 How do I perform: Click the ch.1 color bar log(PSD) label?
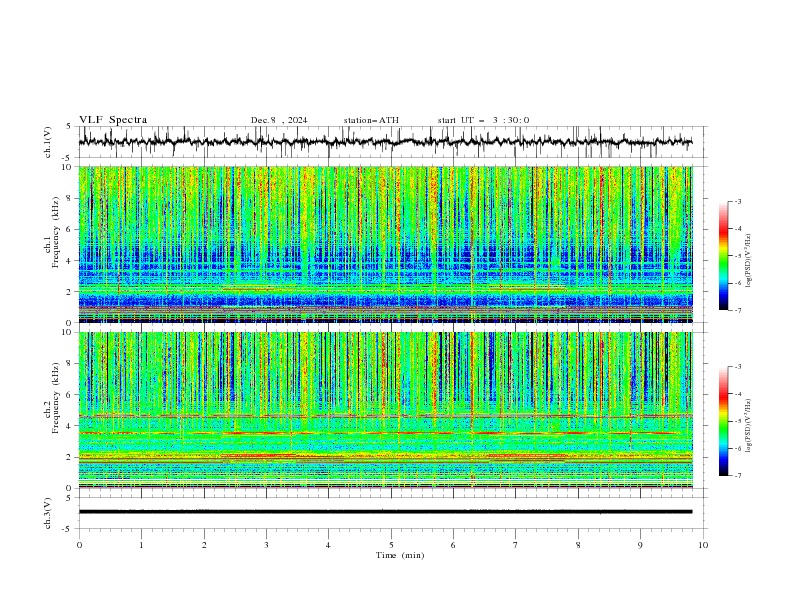(x=749, y=261)
